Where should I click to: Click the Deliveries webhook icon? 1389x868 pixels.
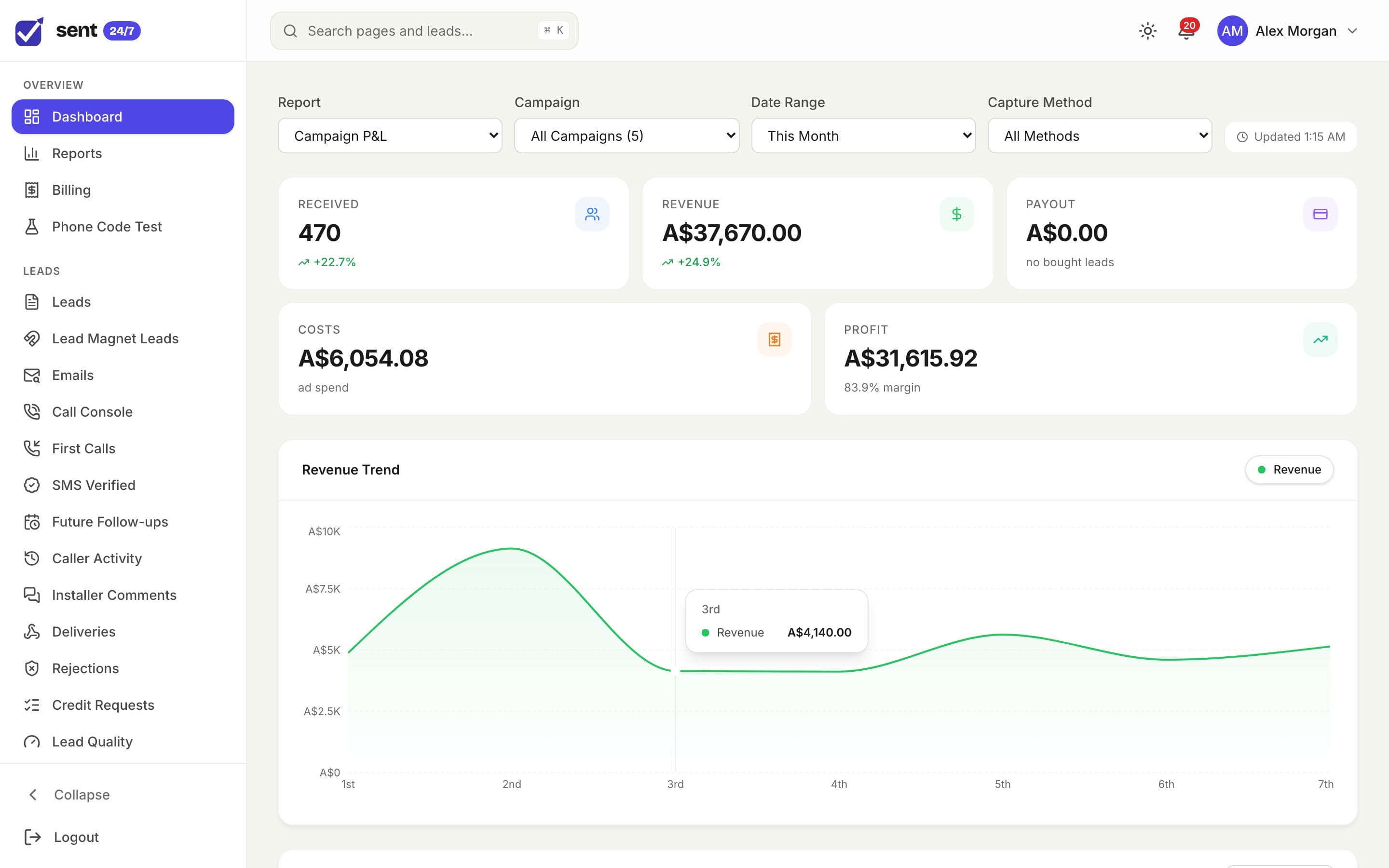pyautogui.click(x=31, y=632)
